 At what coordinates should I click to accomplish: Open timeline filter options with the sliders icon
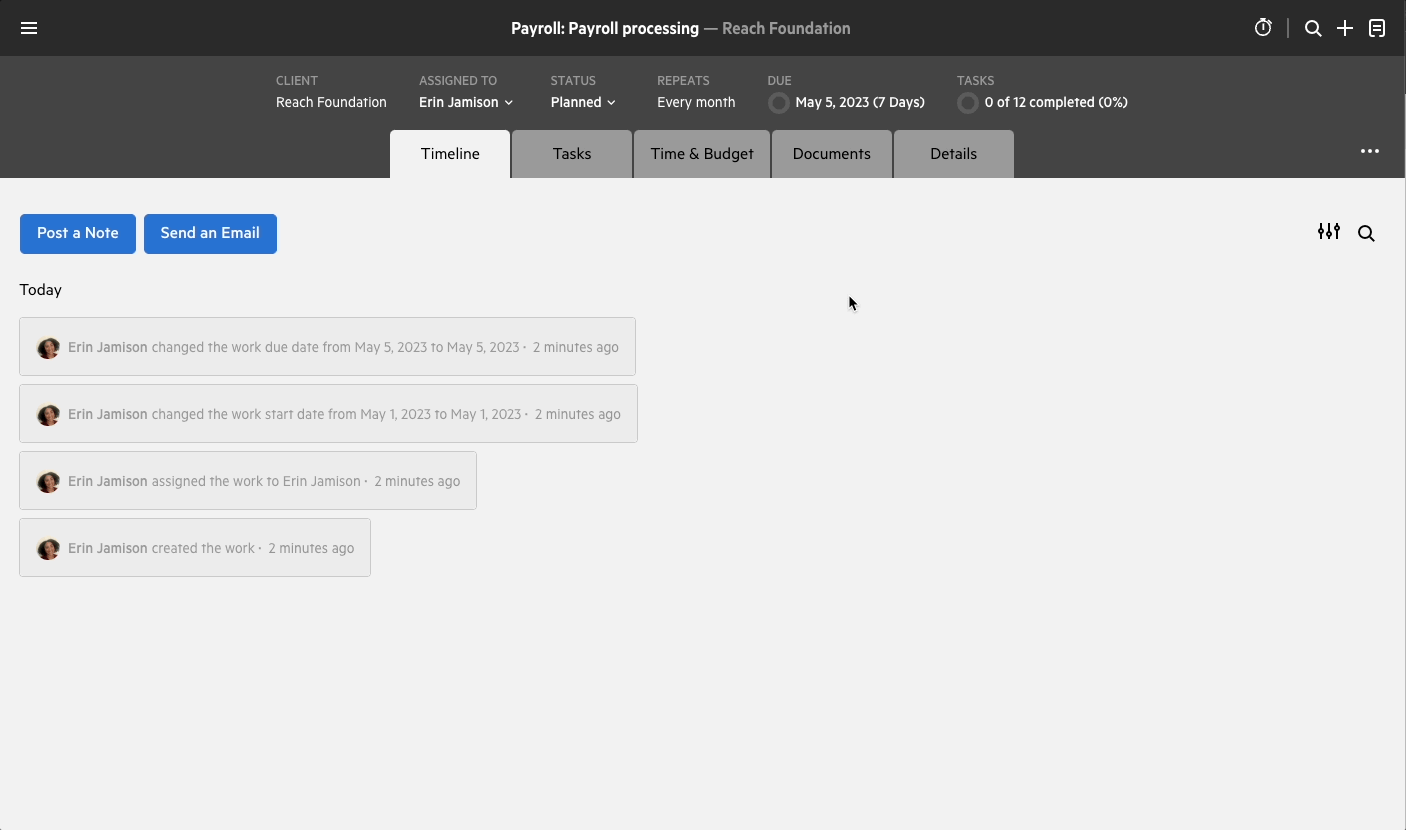pyautogui.click(x=1329, y=231)
